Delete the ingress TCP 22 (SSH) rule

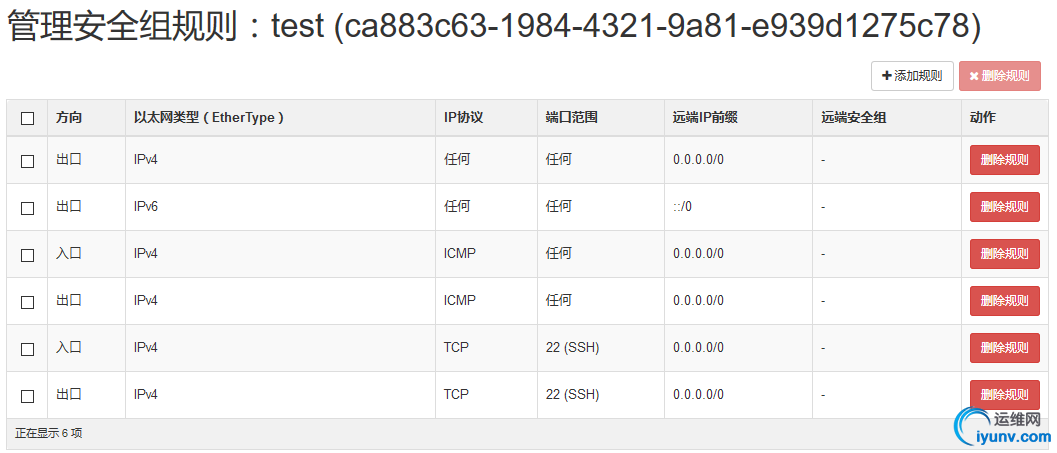pyautogui.click(x=1004, y=348)
